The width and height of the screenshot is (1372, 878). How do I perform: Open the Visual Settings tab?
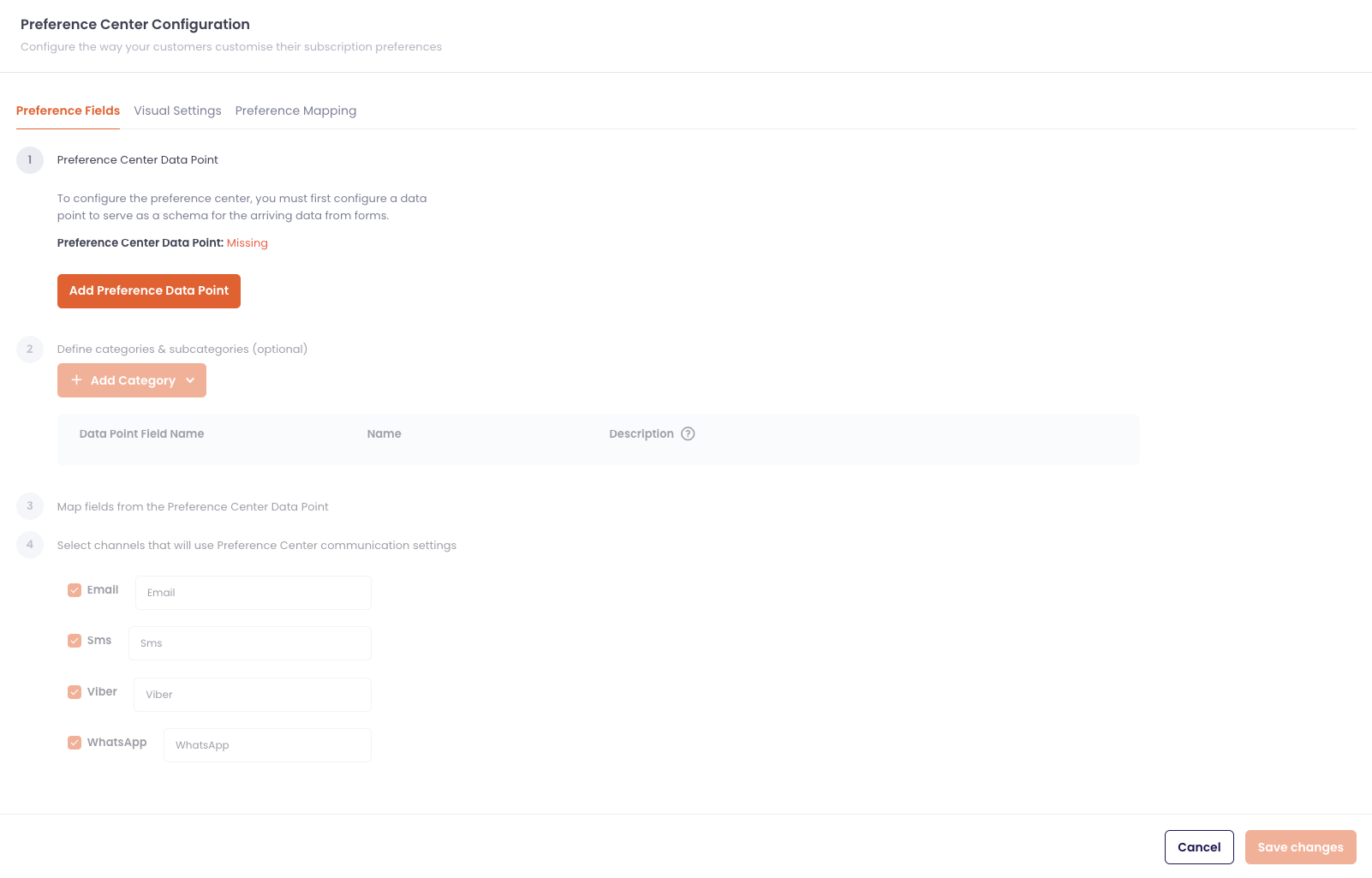point(177,110)
